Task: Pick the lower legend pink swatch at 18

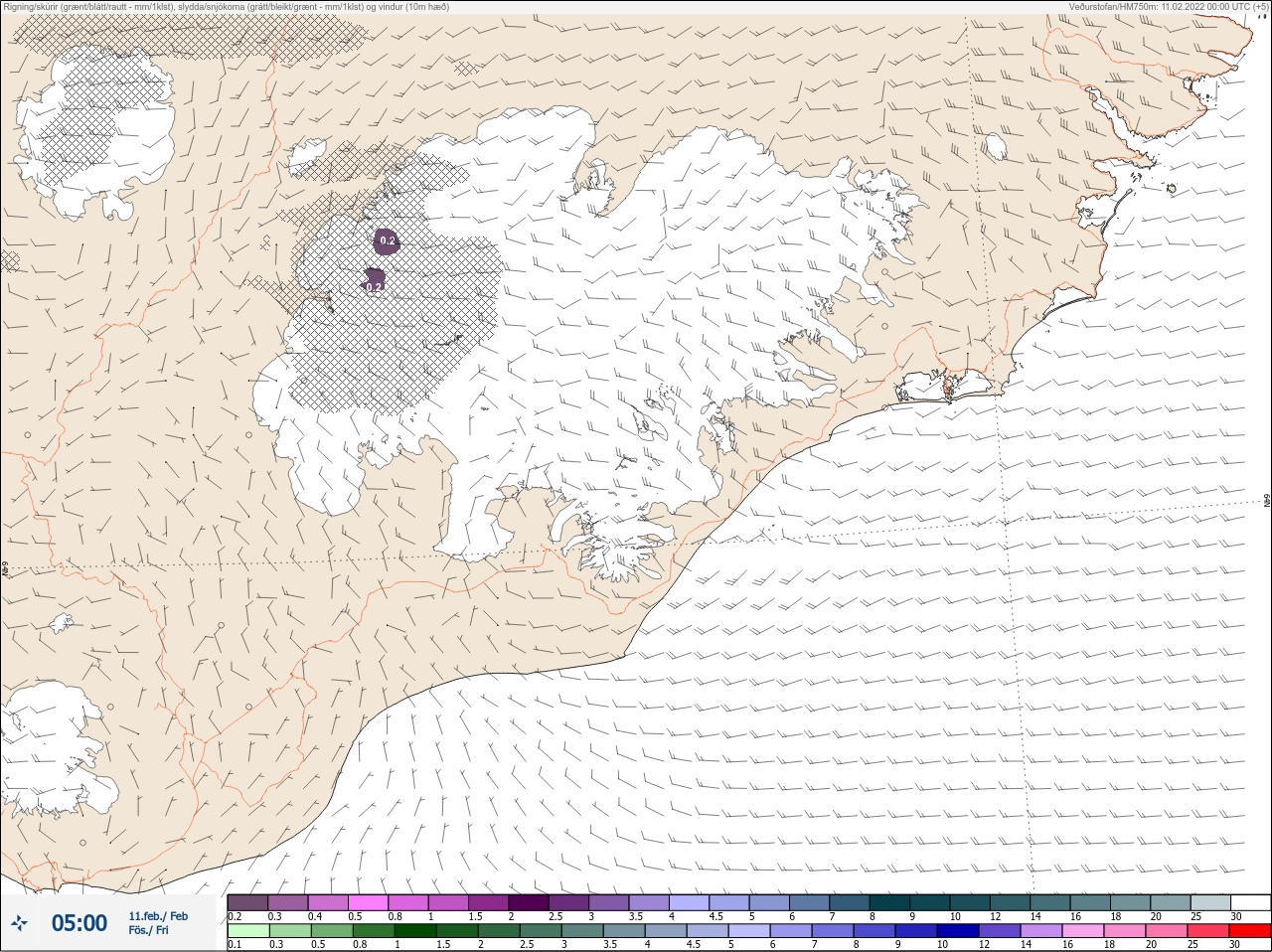Action: 1125,931
